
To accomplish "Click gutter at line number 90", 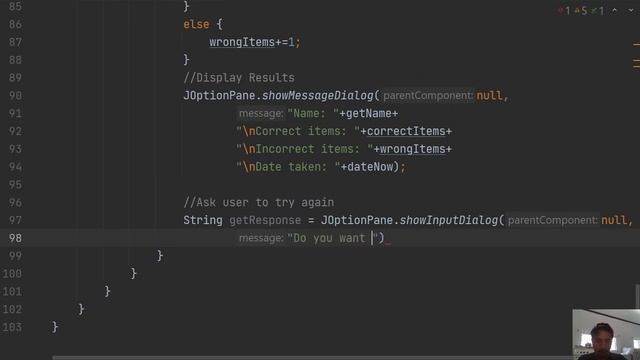I will tap(15, 96).
